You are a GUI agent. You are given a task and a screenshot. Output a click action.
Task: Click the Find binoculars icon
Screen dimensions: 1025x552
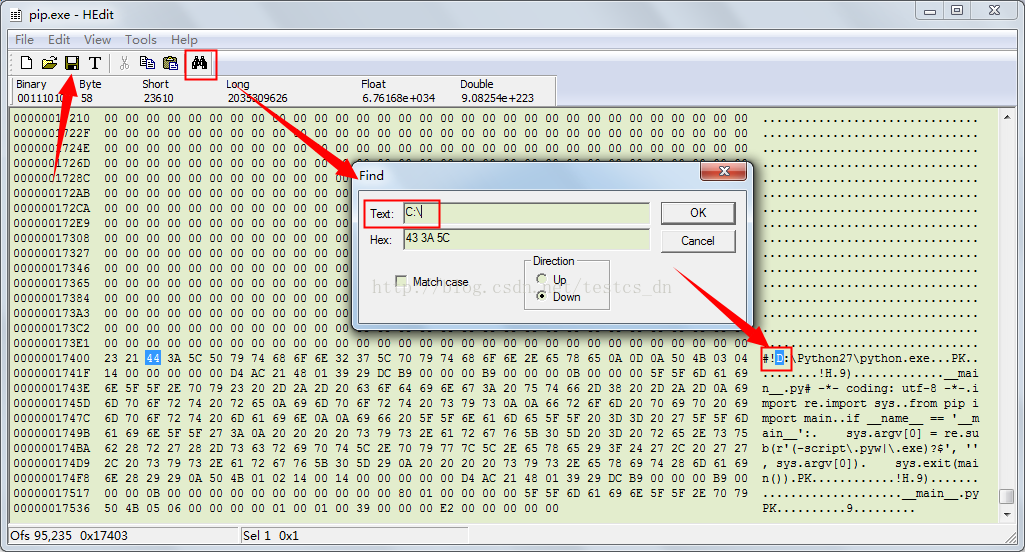pos(199,63)
